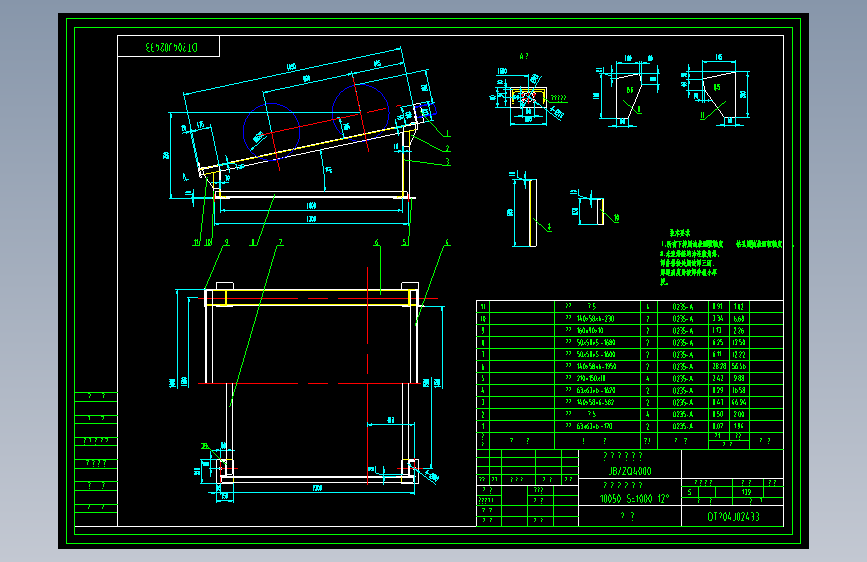The height and width of the screenshot is (562, 867).
Task: Click the mirrored drawing number box at top left
Action: [169, 46]
